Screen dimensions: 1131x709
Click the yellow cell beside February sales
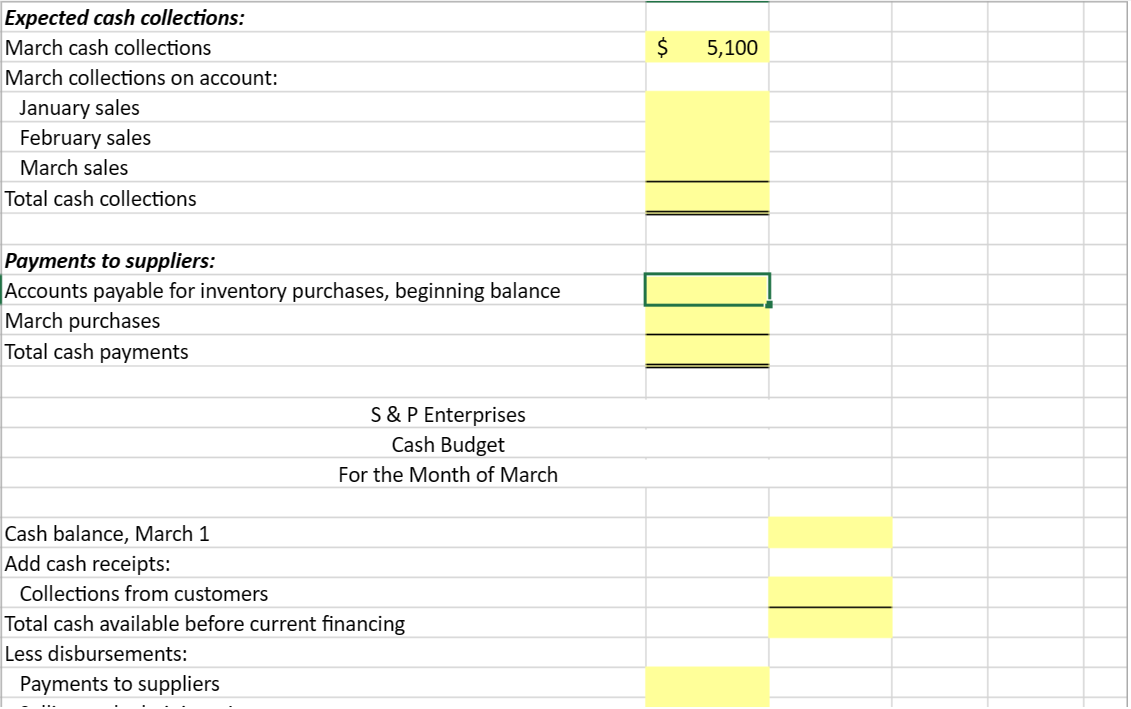click(707, 137)
